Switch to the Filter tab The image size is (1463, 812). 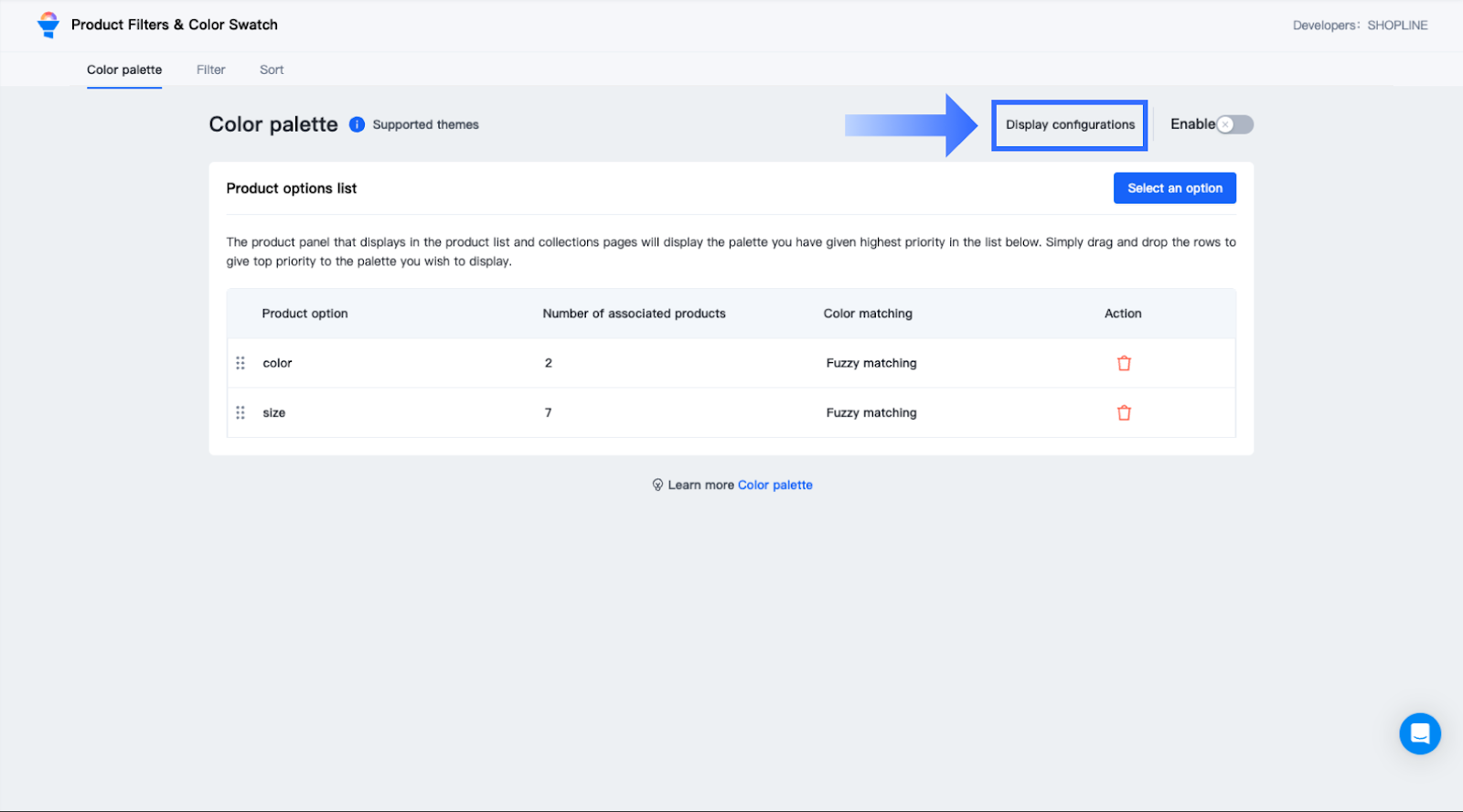(210, 69)
